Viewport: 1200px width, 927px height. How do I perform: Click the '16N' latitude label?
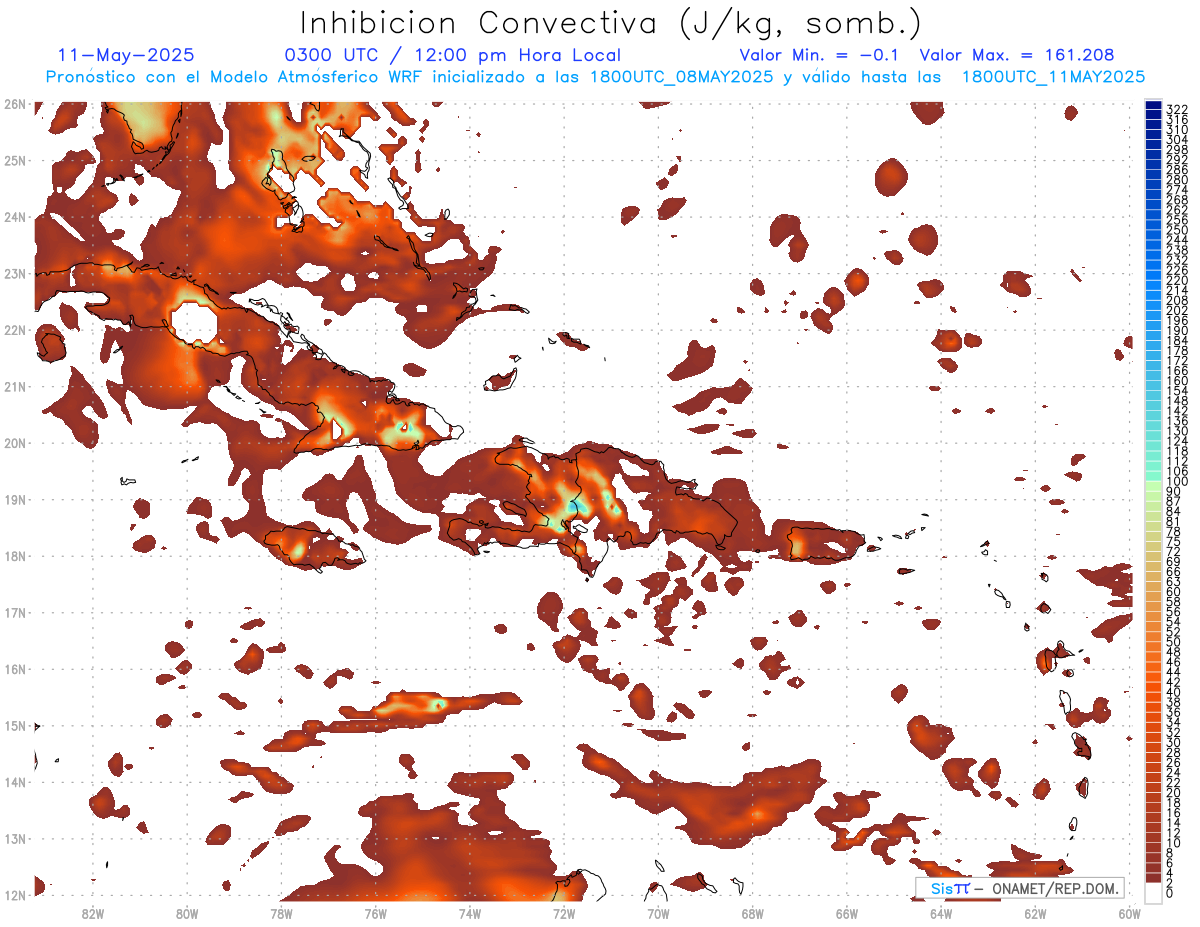click(14, 669)
